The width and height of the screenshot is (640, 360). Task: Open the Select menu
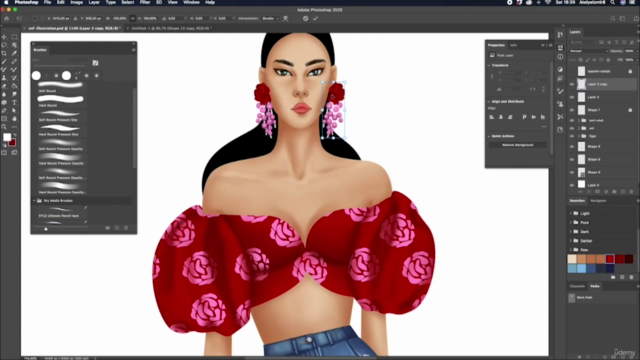click(127, 2)
